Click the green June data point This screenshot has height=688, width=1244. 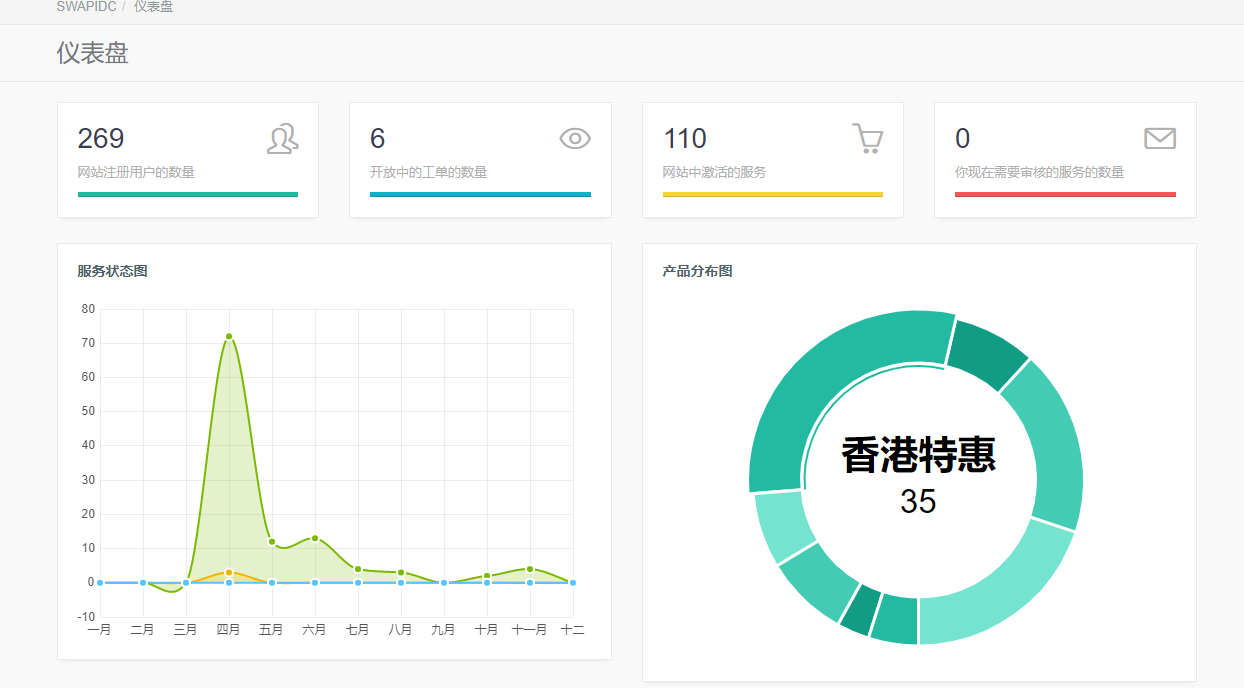[x=315, y=538]
